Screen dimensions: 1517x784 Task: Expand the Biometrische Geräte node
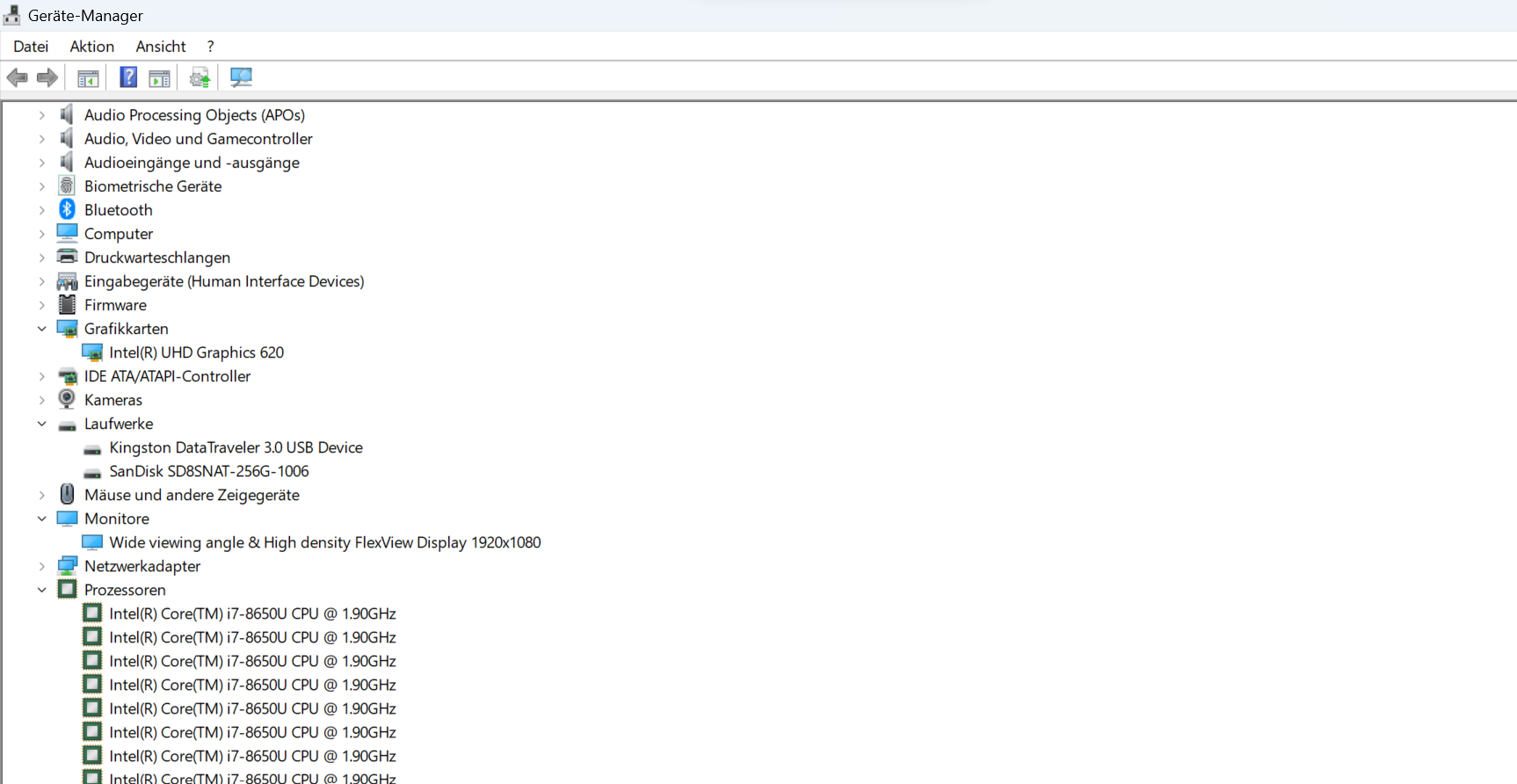coord(41,186)
